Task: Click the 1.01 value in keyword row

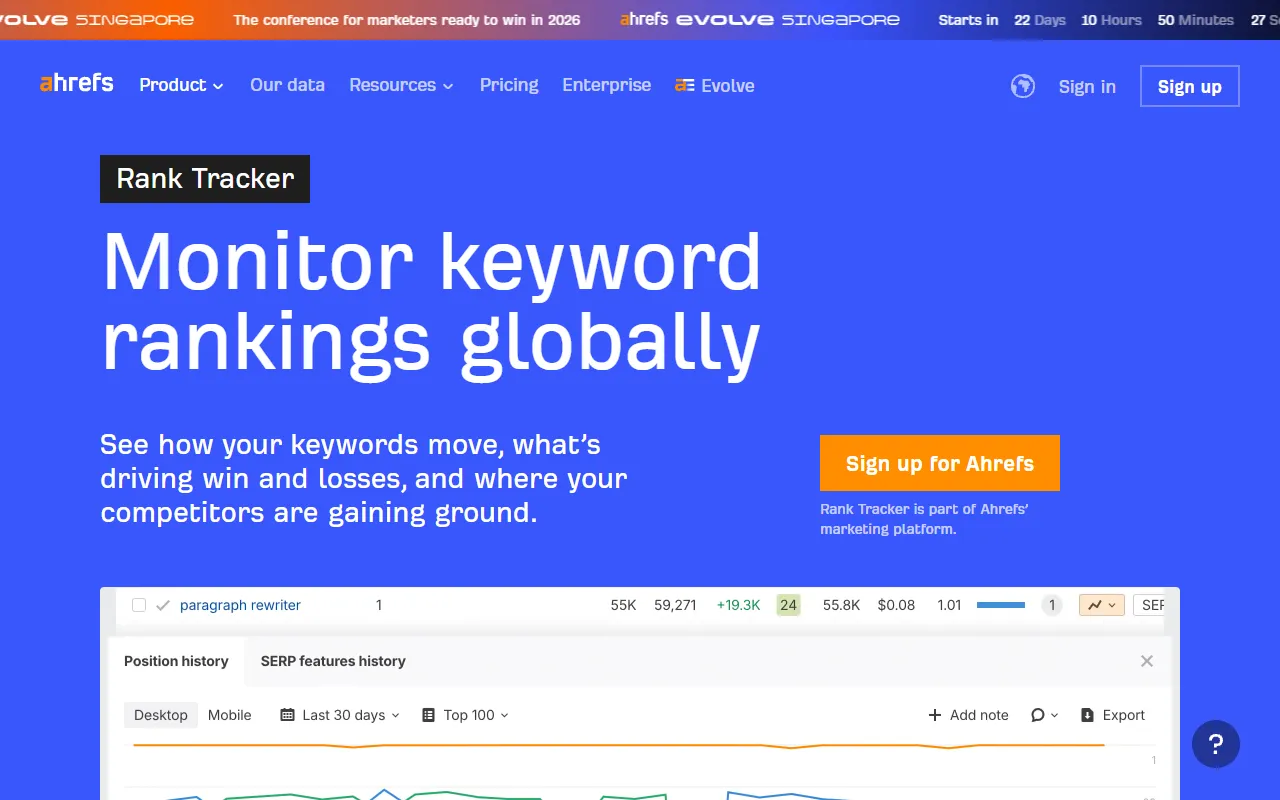Action: 949,605
